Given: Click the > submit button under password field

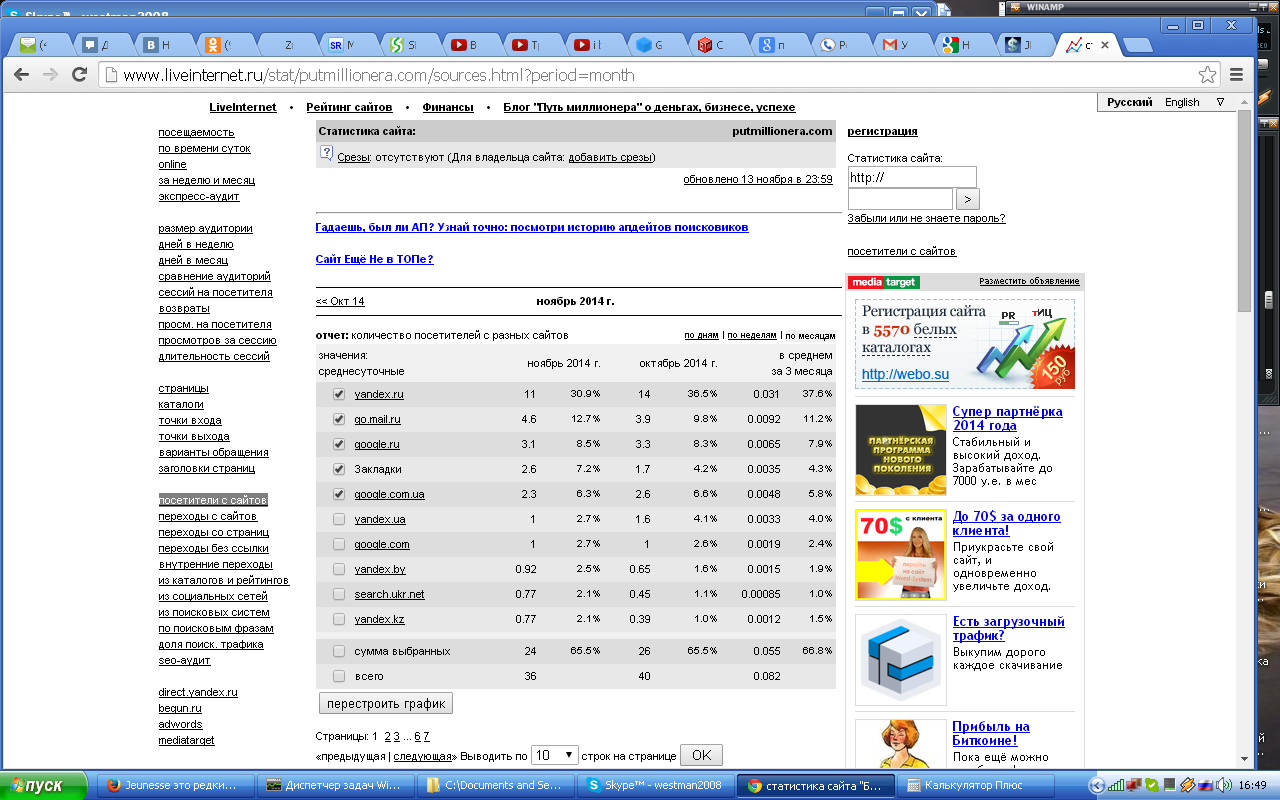Looking at the screenshot, I should point(968,199).
